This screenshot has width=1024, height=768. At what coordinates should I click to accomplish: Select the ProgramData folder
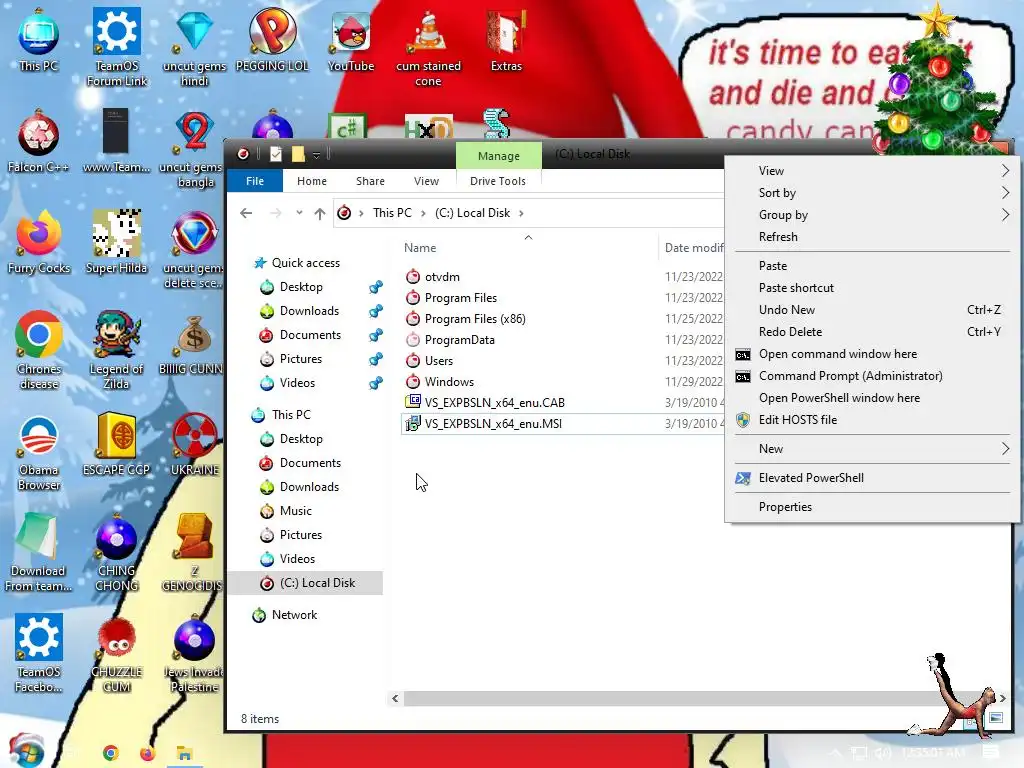click(459, 340)
